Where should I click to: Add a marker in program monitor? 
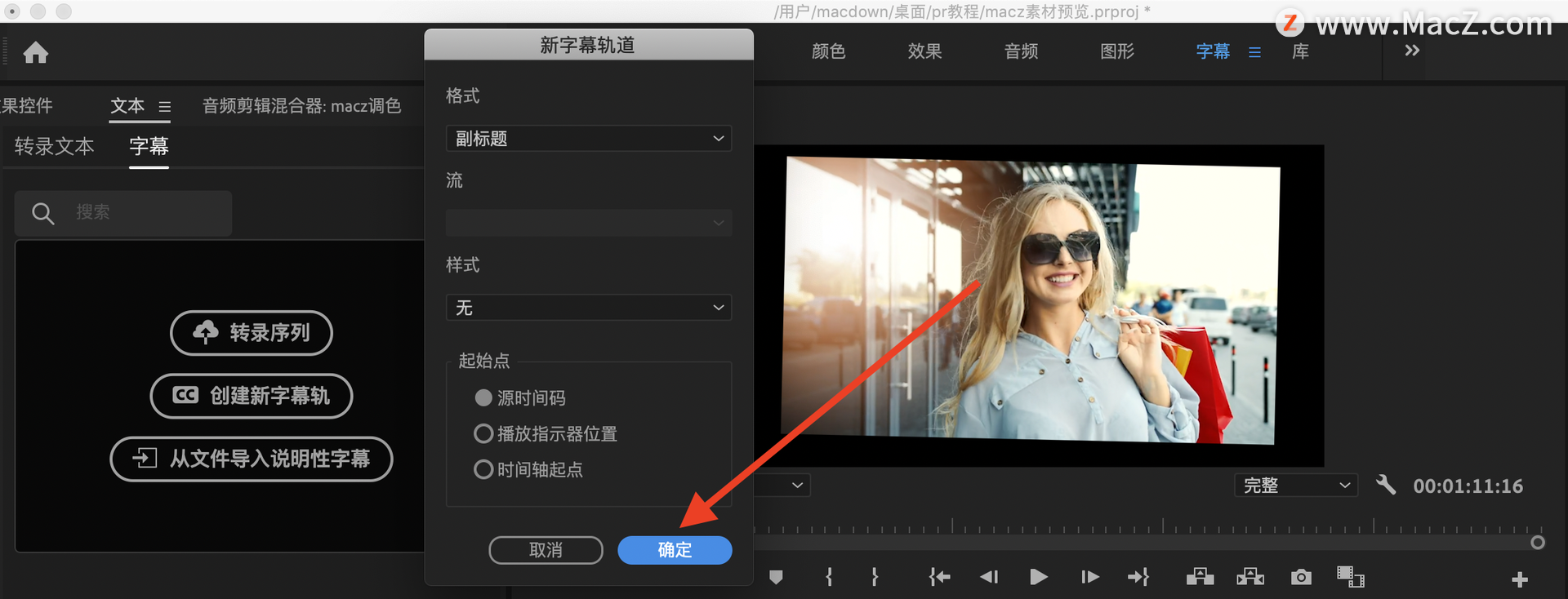coord(776,577)
